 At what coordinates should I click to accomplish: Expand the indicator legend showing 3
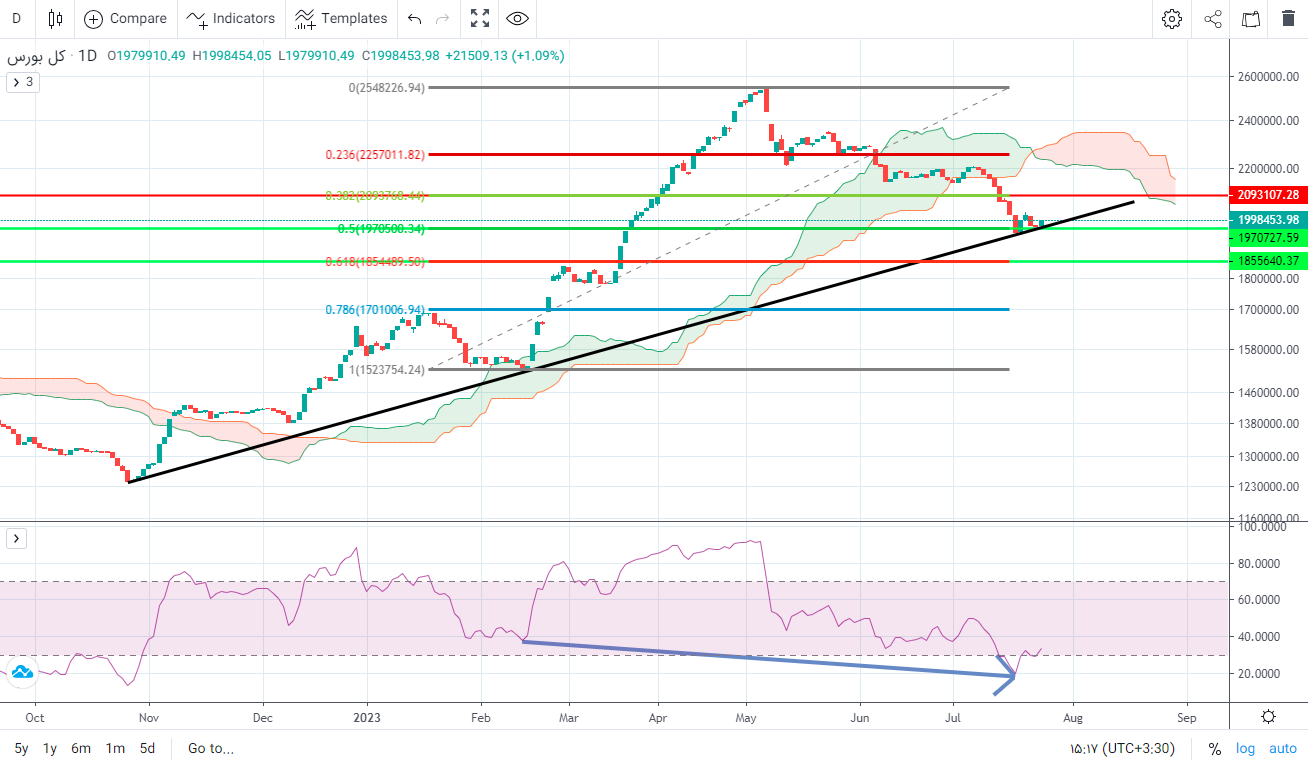(x=22, y=82)
